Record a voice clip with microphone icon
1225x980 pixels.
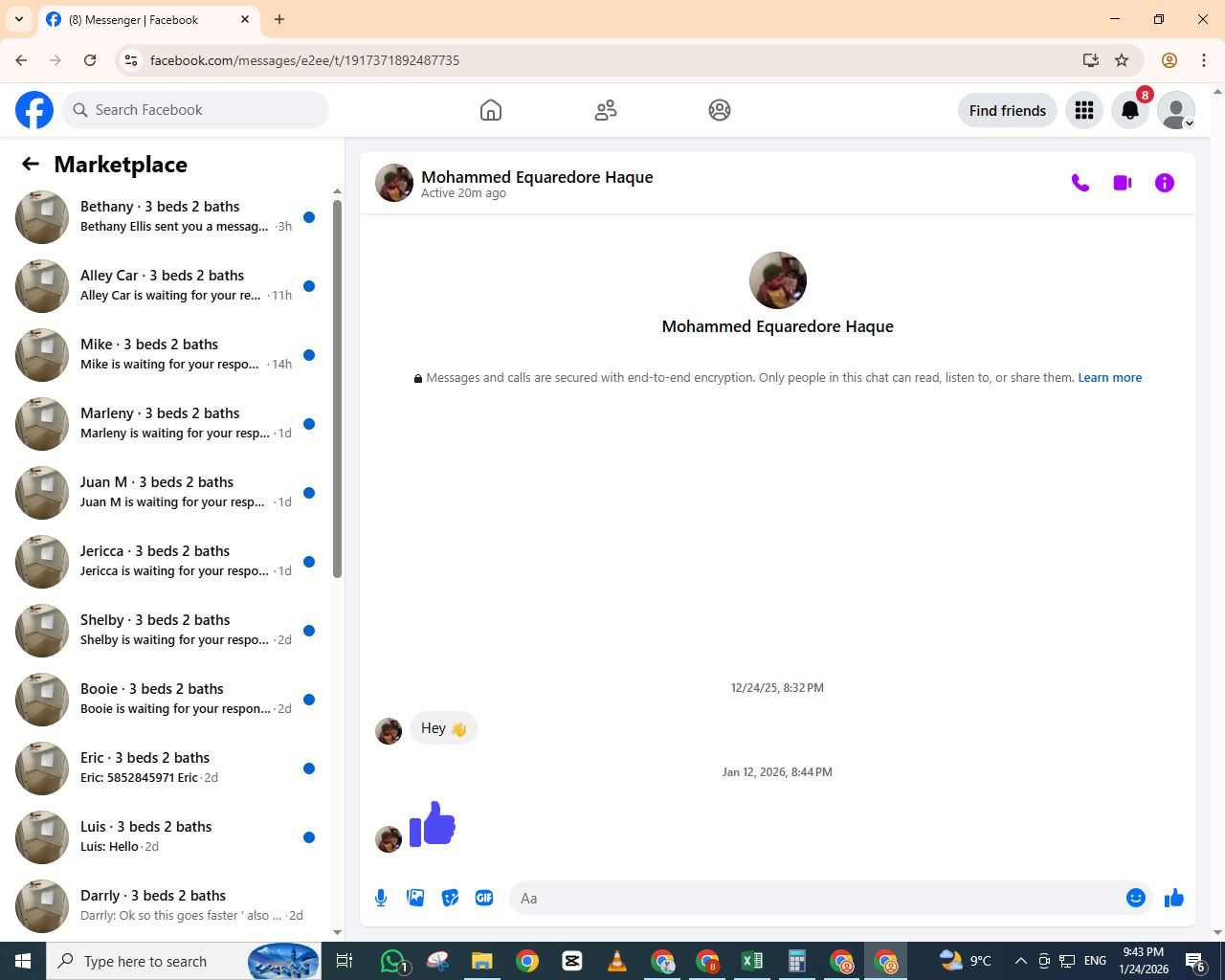(x=381, y=898)
